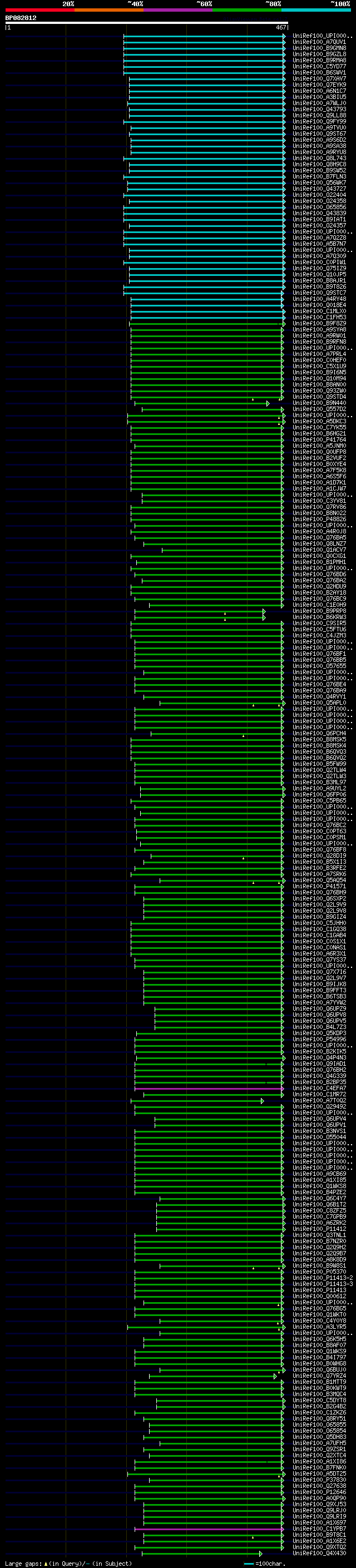Select the UniRef100_Q1ACV7 label

[319, 550]
